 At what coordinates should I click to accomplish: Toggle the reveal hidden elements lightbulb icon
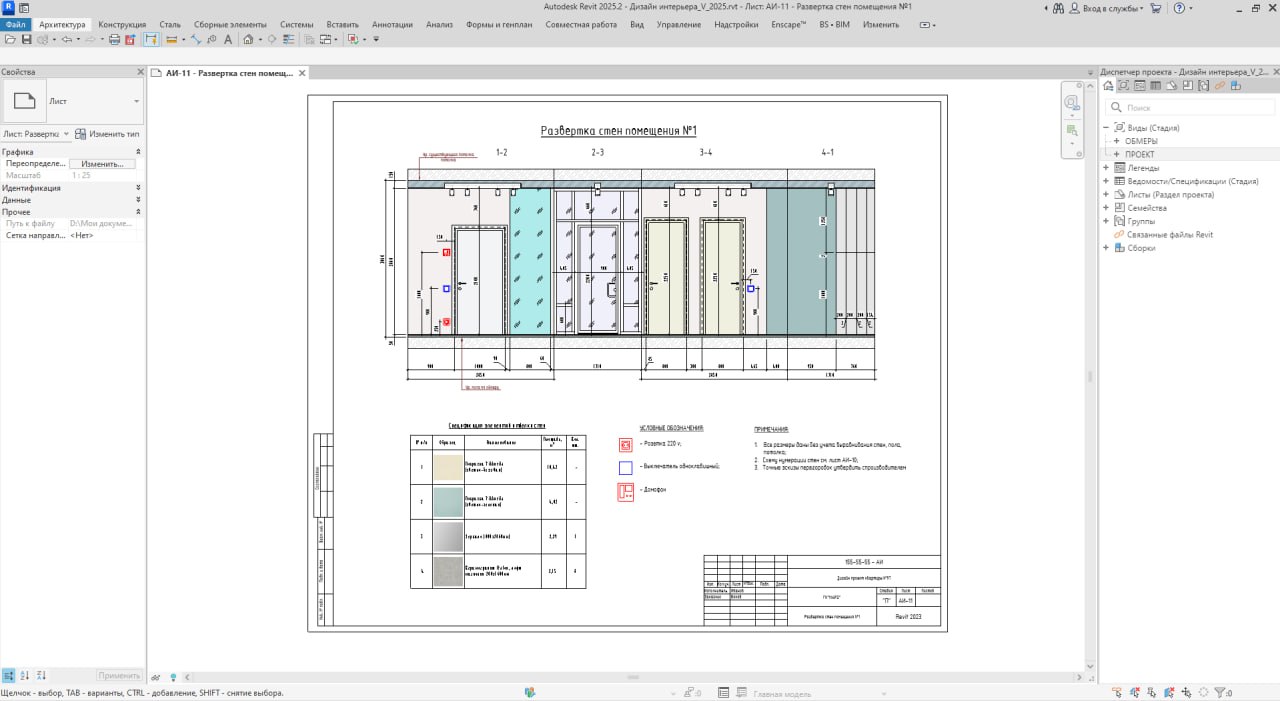(x=172, y=677)
